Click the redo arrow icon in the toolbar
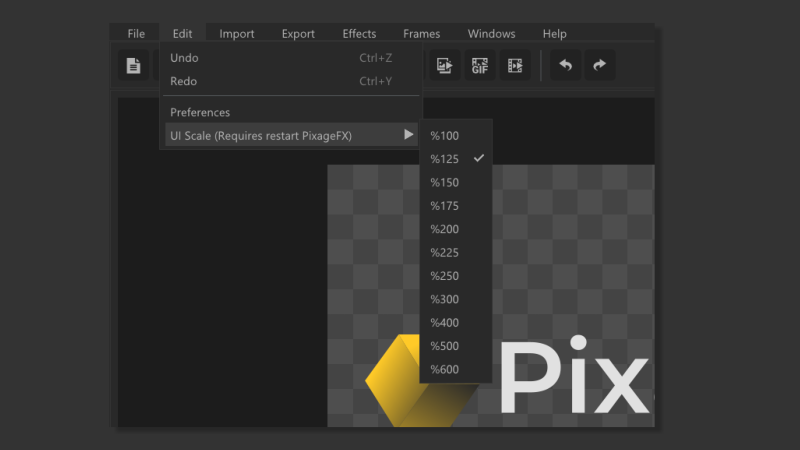This screenshot has height=450, width=800. click(x=600, y=66)
